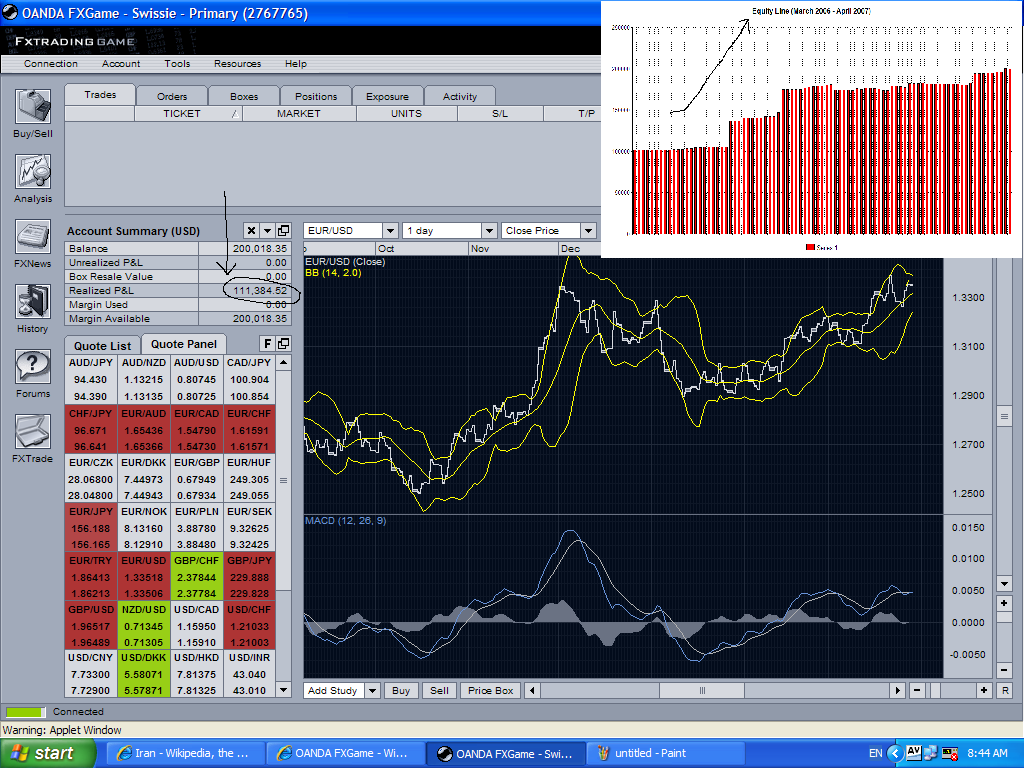This screenshot has height=768, width=1024.
Task: Click the R reset button below chart
Action: coord(1004,690)
